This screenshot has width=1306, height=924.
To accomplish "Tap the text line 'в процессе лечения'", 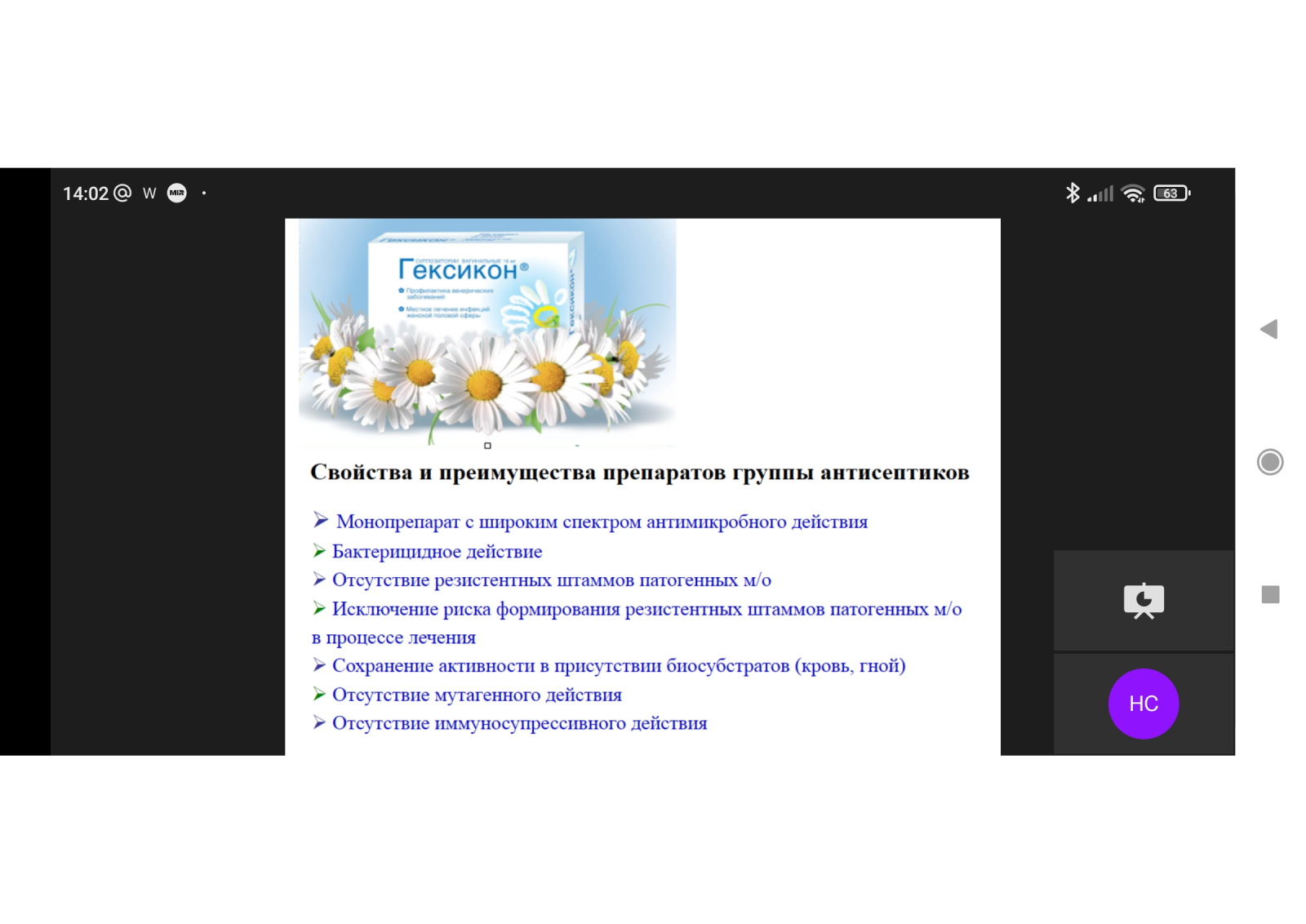I will [x=393, y=637].
